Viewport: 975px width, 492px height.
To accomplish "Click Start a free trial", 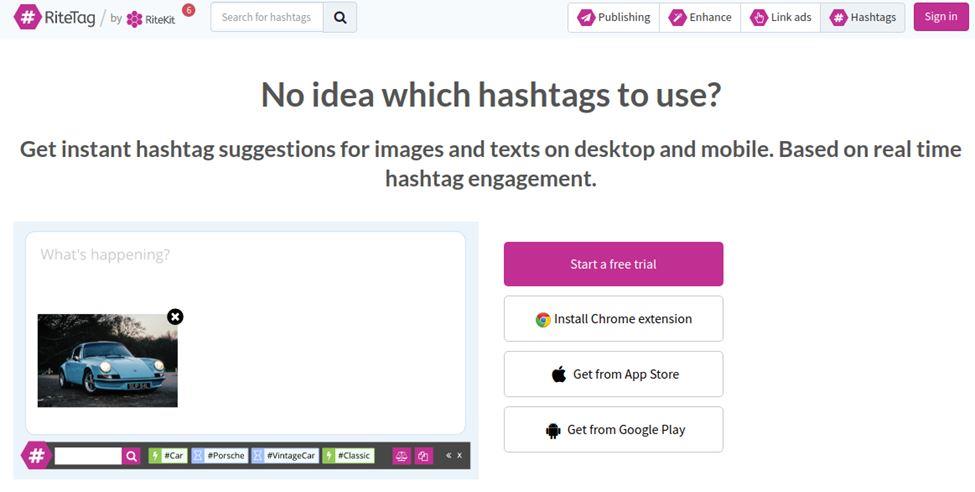I will 614,264.
